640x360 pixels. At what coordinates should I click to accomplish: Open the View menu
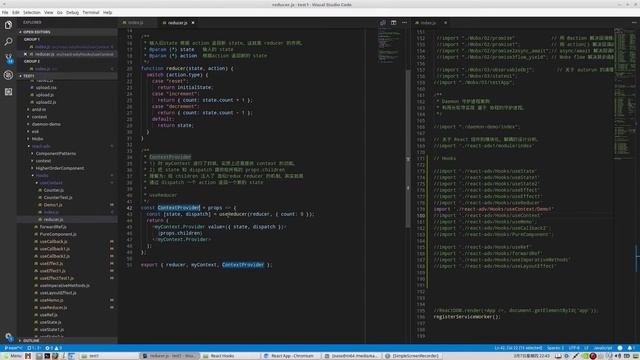pyautogui.click(x=49, y=13)
